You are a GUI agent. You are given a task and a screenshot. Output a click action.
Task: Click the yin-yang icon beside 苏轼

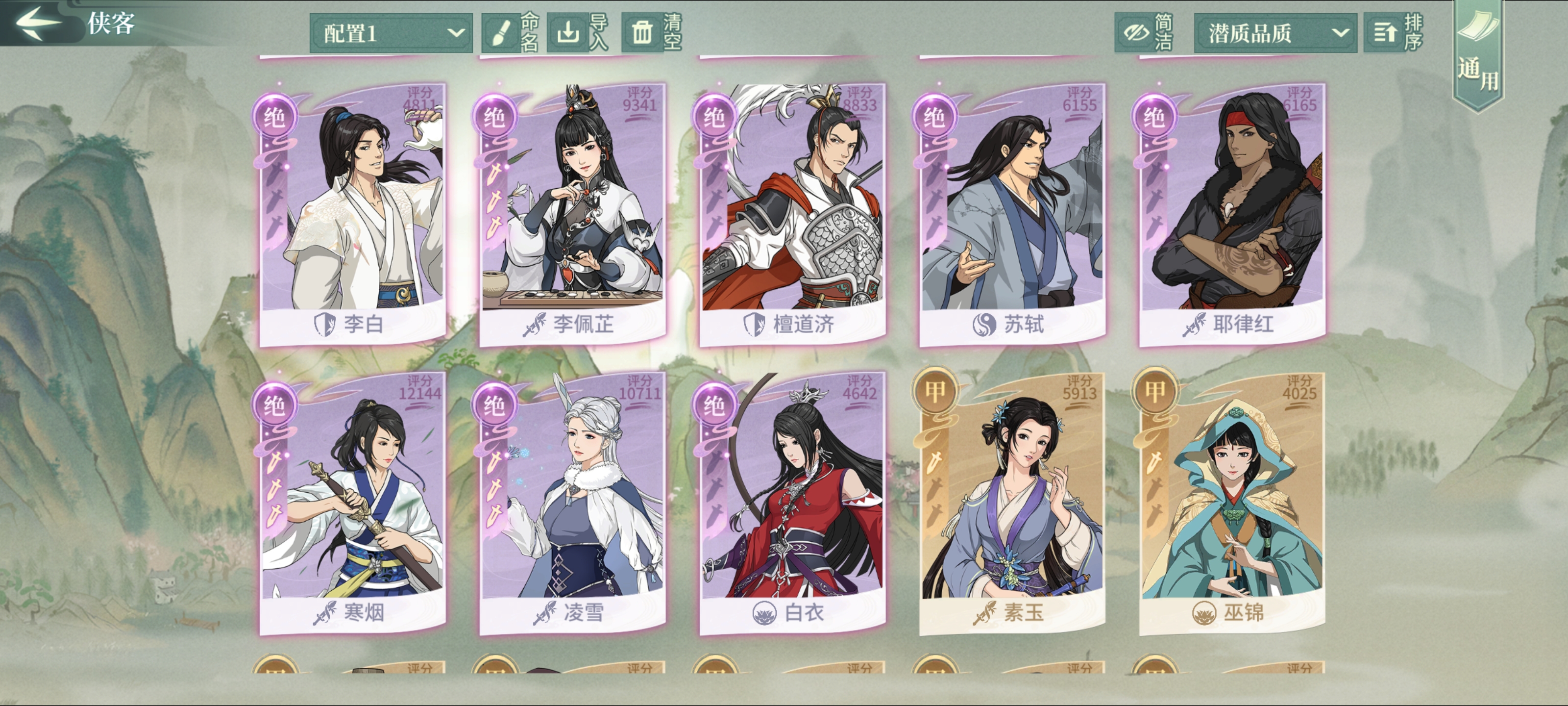(983, 324)
